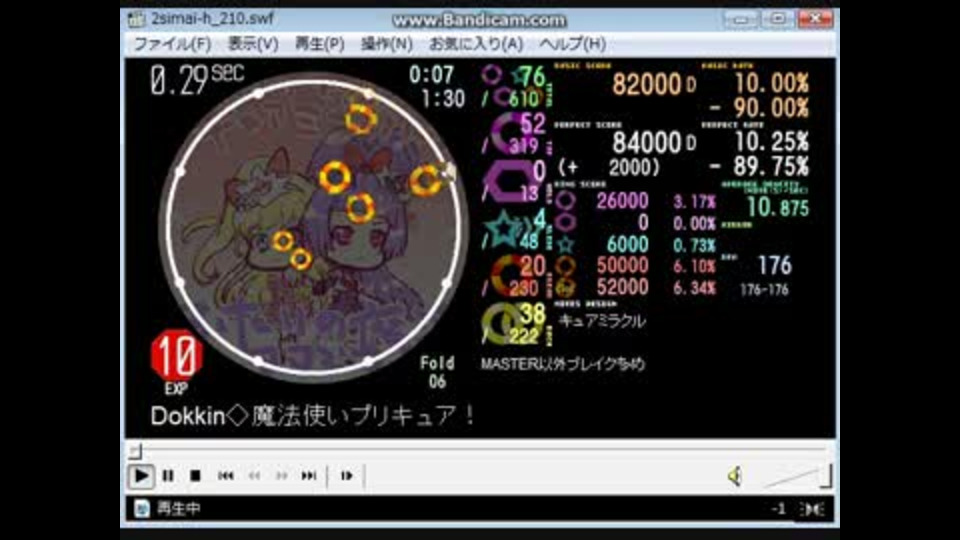Click the status bar file icon

click(x=142, y=508)
